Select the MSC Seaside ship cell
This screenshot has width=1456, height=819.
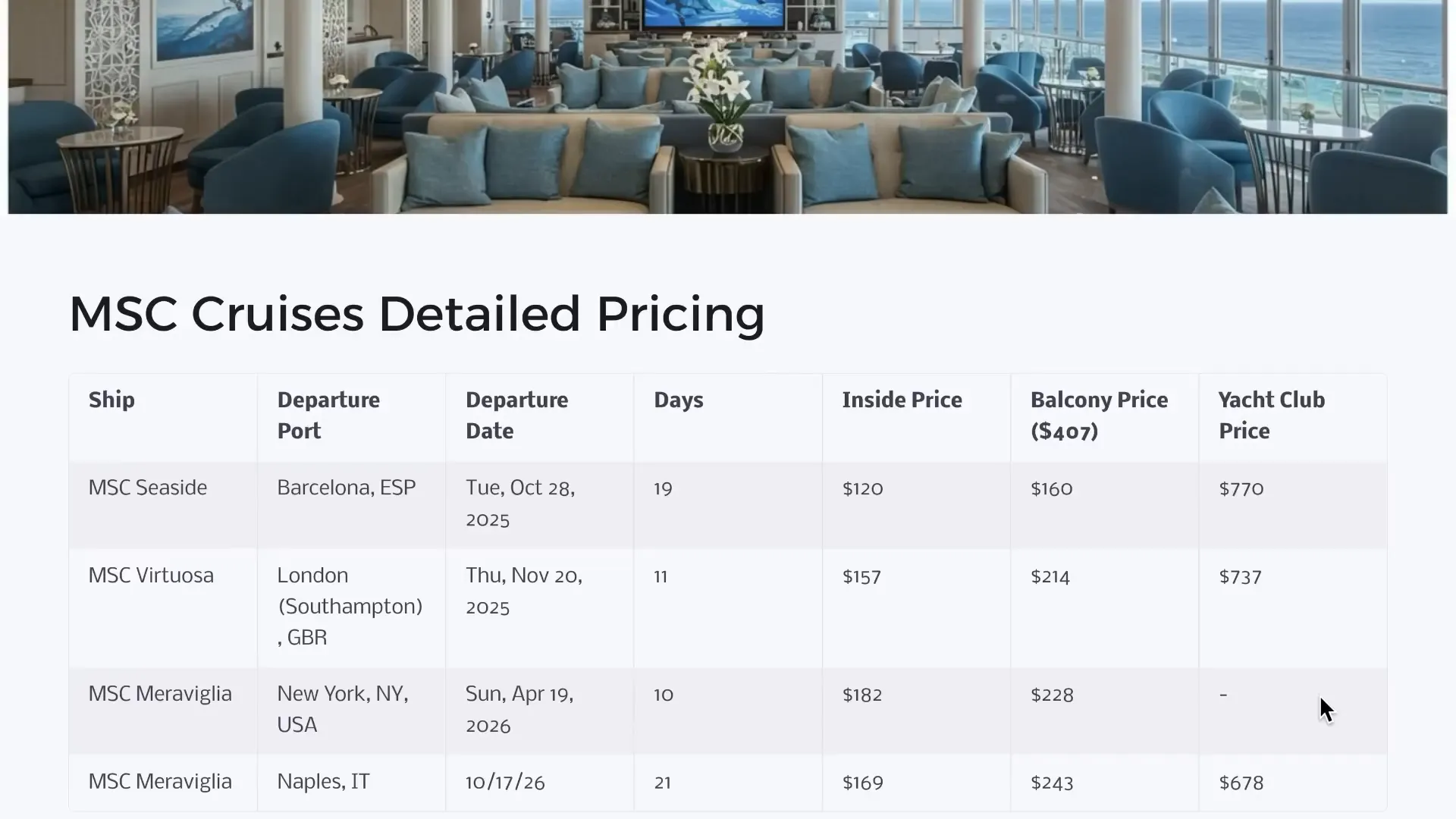tap(148, 488)
